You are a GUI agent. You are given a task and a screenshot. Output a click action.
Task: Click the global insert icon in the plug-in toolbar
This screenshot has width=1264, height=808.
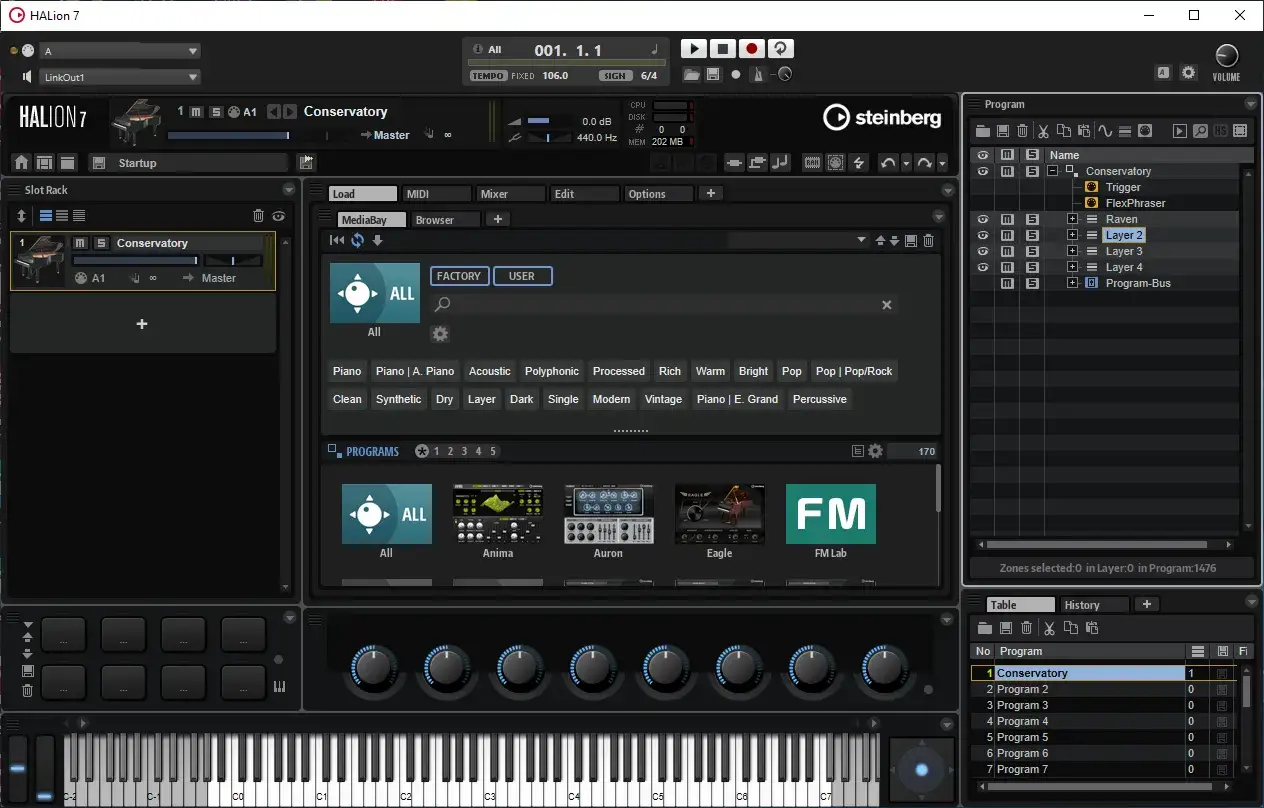(735, 163)
